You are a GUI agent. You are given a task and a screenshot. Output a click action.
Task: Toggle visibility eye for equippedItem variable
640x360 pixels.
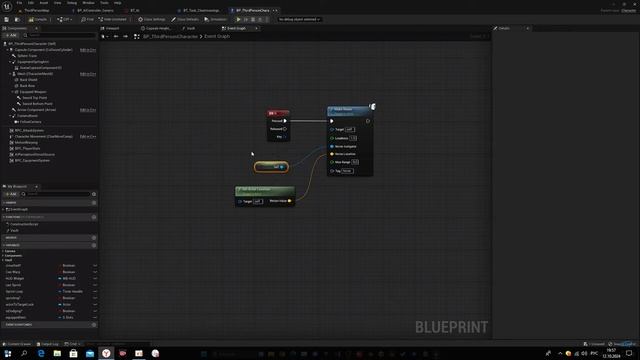95,317
